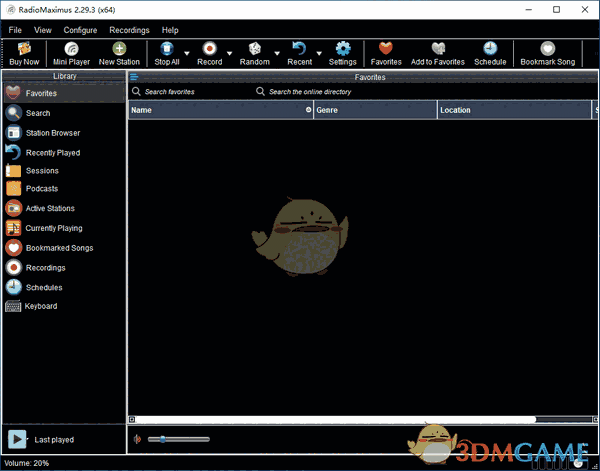This screenshot has height=471, width=600.
Task: Click the volume slider handle
Action: pos(163,439)
